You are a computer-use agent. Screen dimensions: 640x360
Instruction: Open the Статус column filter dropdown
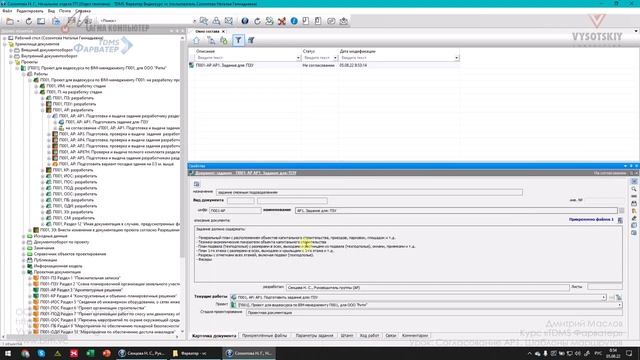coord(335,58)
